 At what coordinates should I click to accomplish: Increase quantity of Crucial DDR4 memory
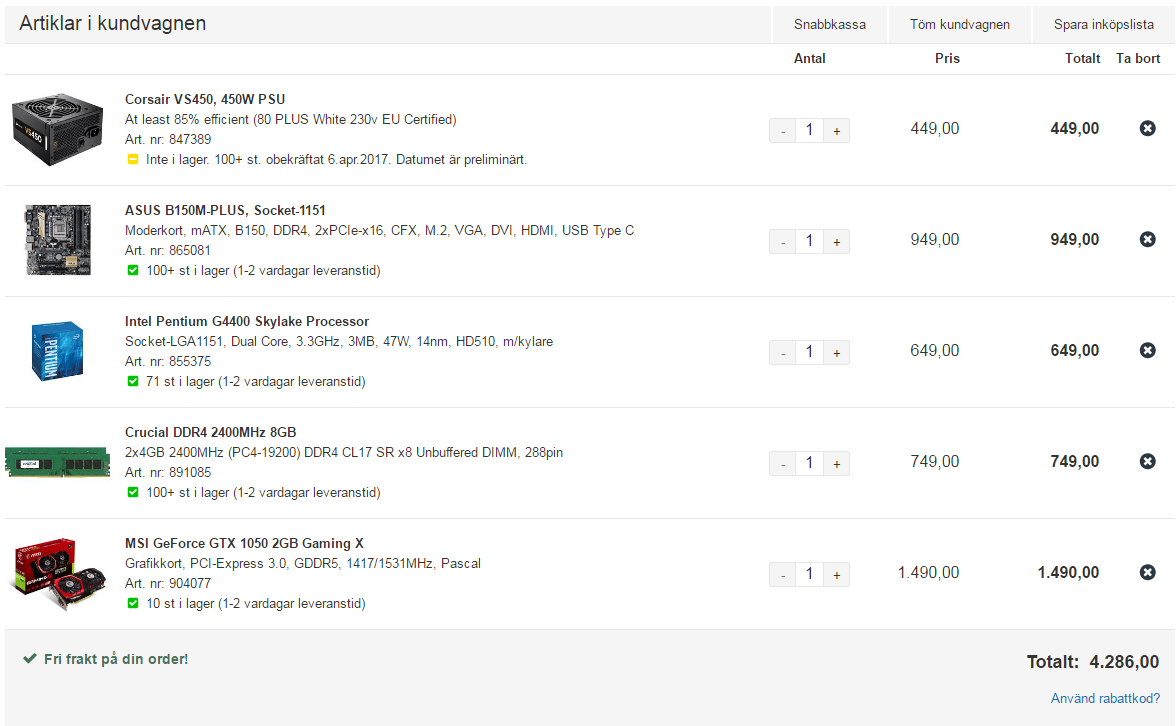pos(836,464)
